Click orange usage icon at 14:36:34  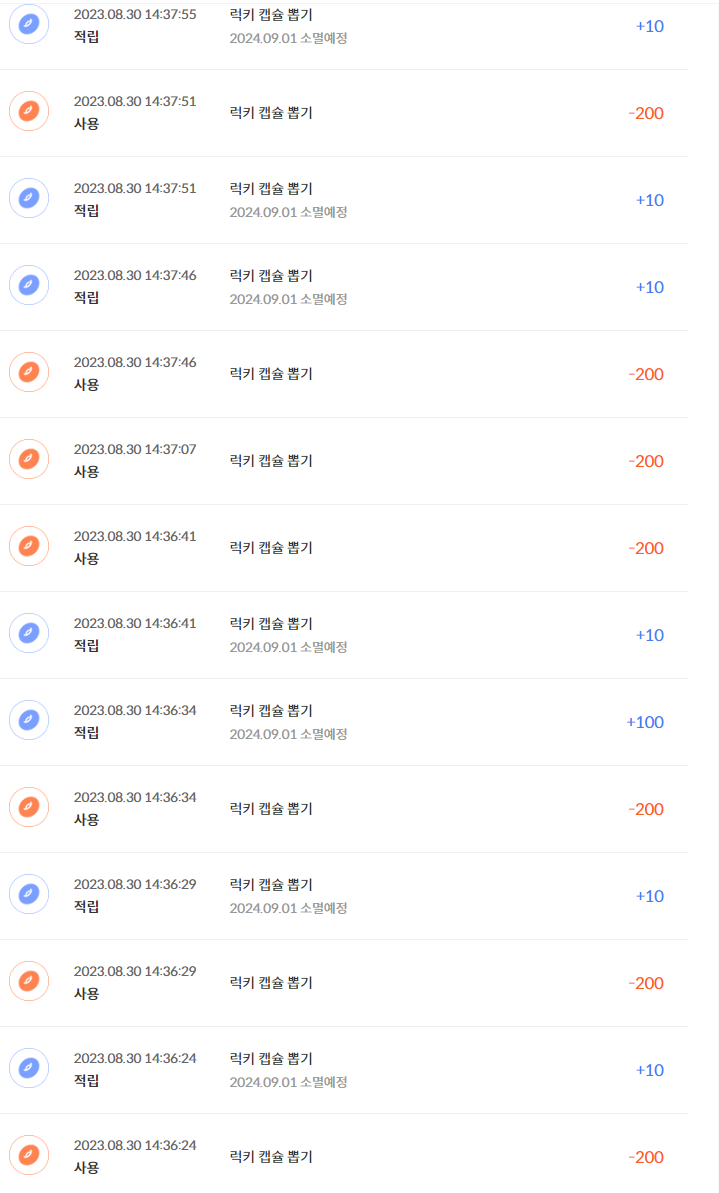pyautogui.click(x=29, y=808)
